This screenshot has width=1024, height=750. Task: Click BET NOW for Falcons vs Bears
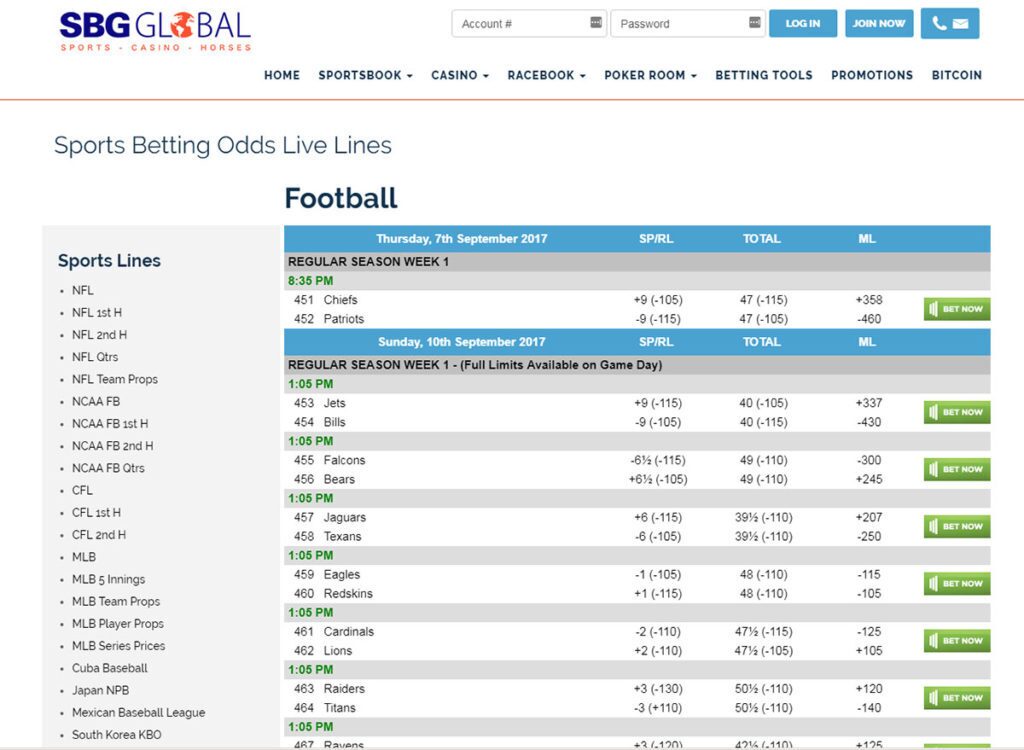(x=955, y=468)
